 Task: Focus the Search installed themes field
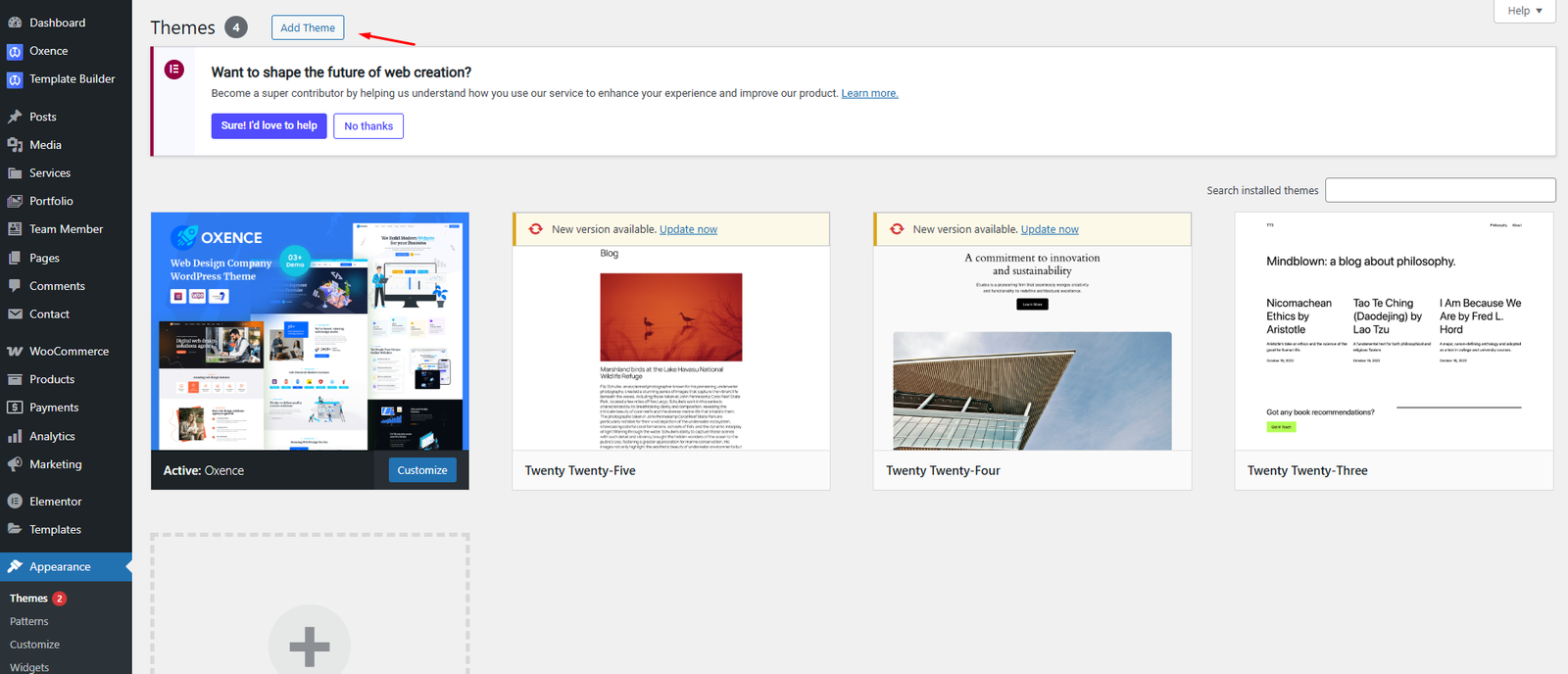(x=1440, y=190)
